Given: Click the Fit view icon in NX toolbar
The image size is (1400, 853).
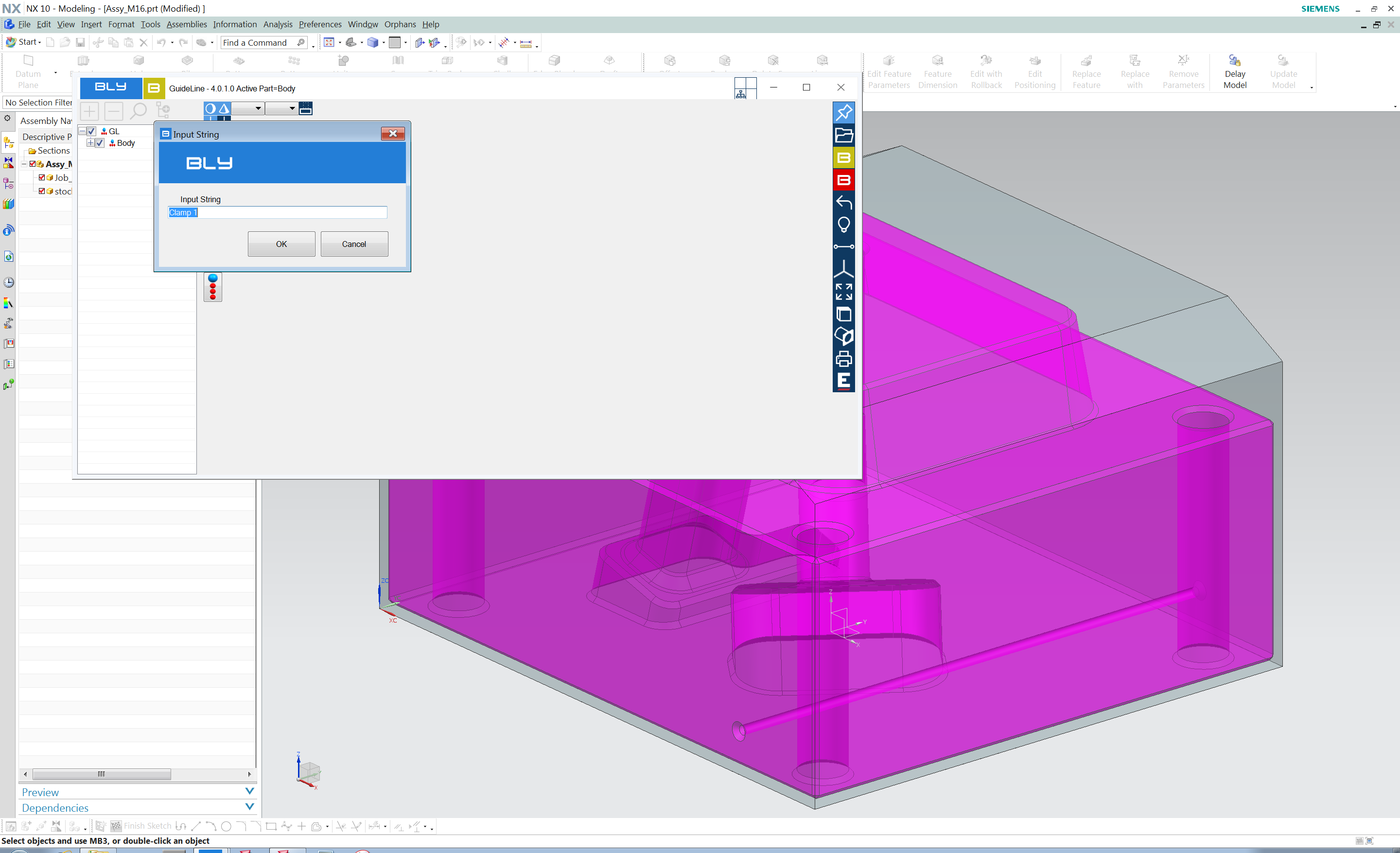Looking at the screenshot, I should (x=329, y=42).
